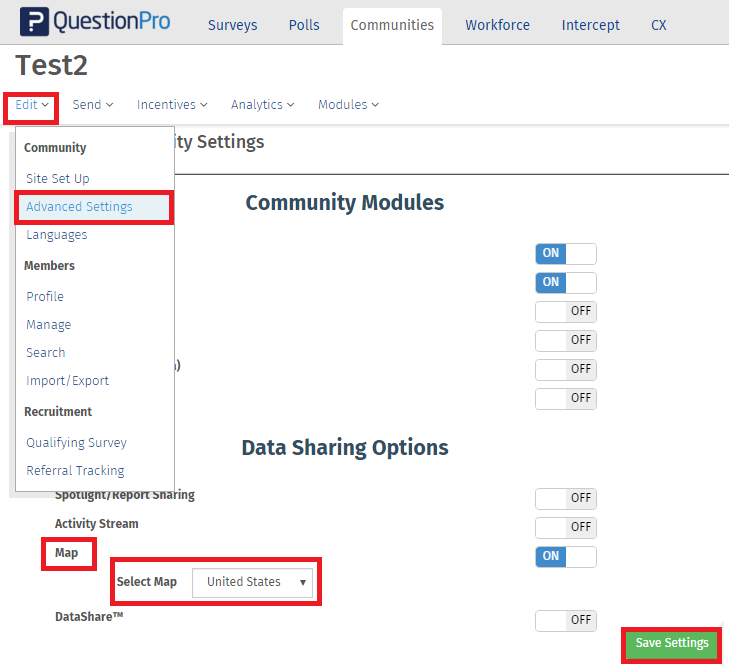Open the Surveys tab

pyautogui.click(x=232, y=25)
